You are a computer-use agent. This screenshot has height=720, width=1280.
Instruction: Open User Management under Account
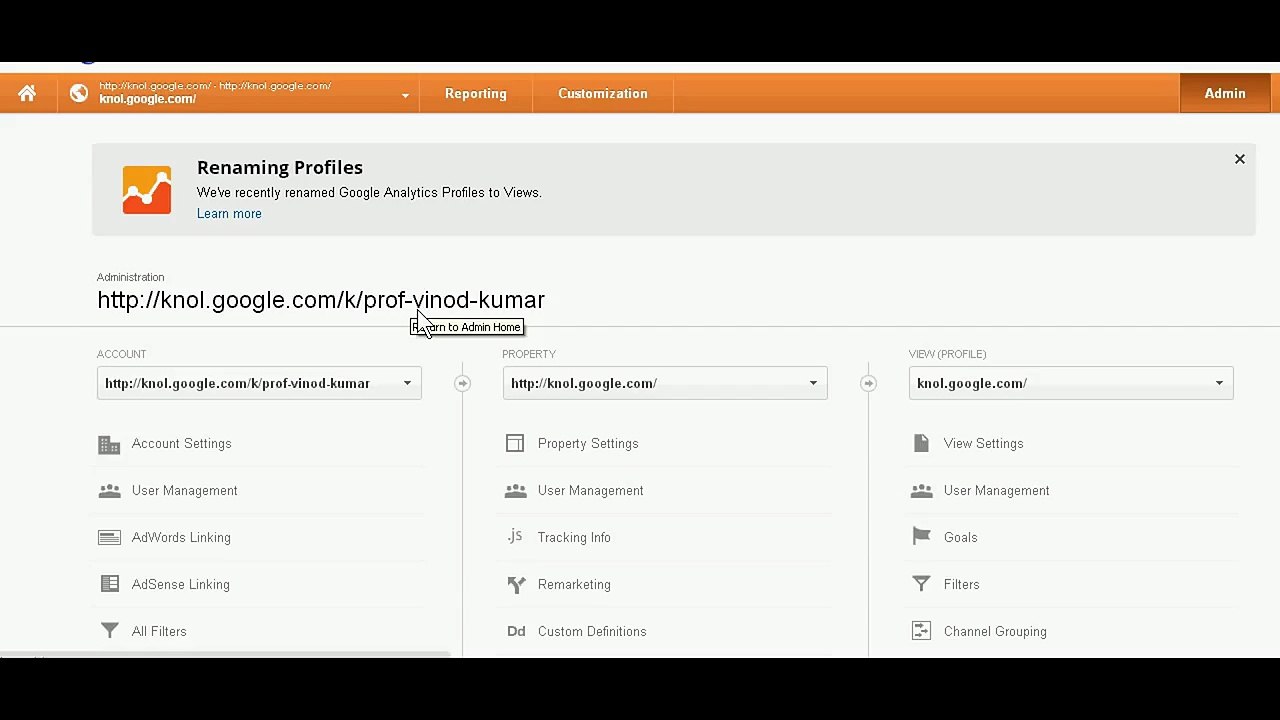(x=185, y=491)
